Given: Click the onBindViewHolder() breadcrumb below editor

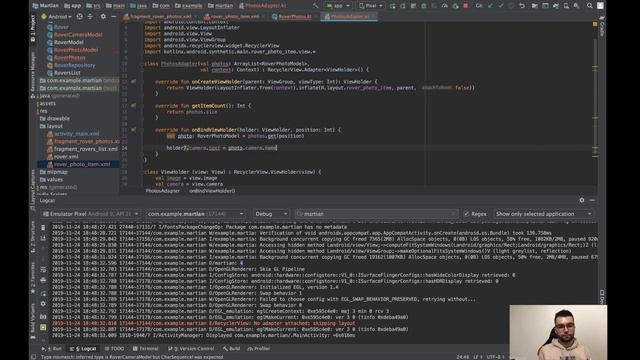Looking at the screenshot, I should [212, 191].
